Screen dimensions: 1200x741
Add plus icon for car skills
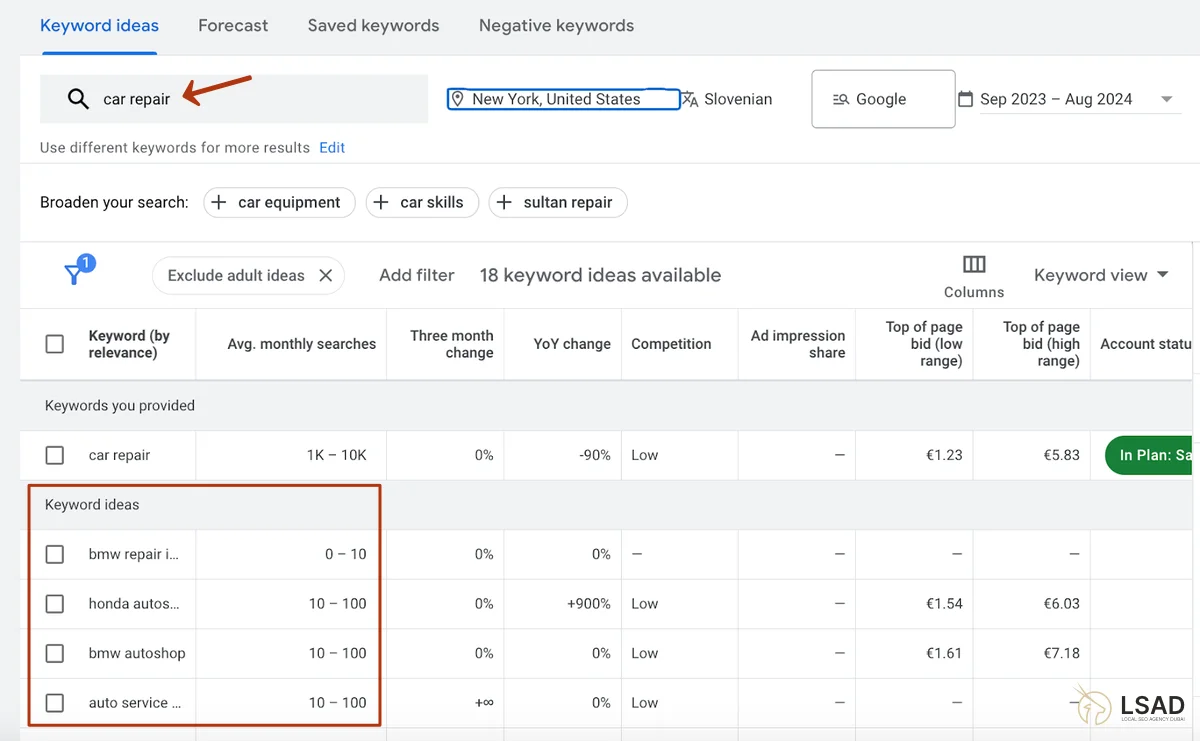pyautogui.click(x=381, y=202)
